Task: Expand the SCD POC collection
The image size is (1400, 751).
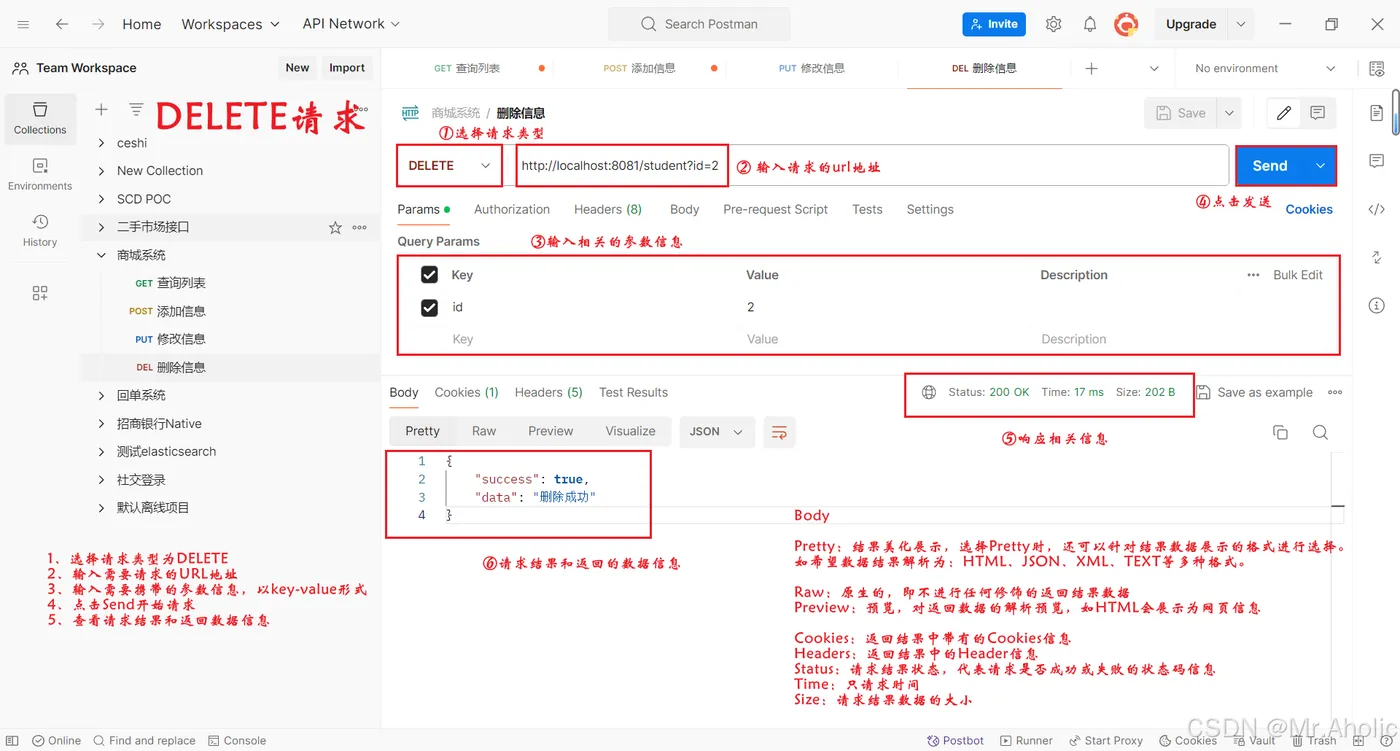Action: [x=101, y=199]
